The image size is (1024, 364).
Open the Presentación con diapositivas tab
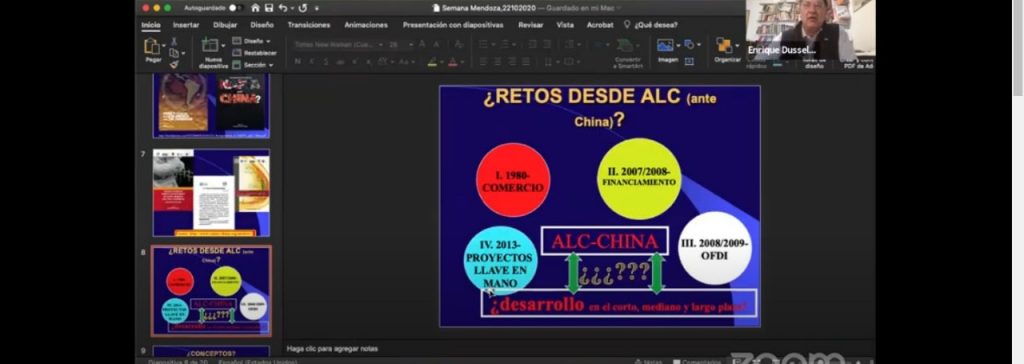pos(453,25)
